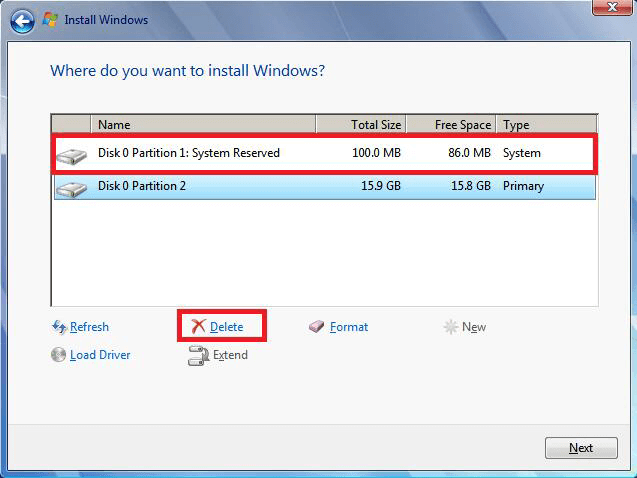Click drive icon of Disk 0 Partition 2
This screenshot has width=637, height=478.
72,189
